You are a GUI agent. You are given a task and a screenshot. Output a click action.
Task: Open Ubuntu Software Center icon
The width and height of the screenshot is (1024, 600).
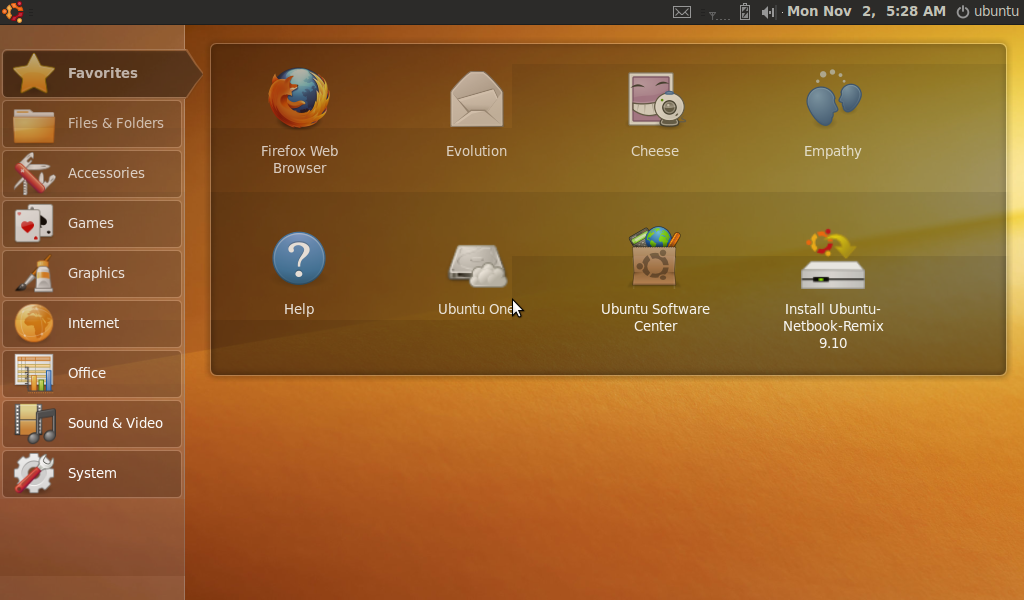pos(654,257)
